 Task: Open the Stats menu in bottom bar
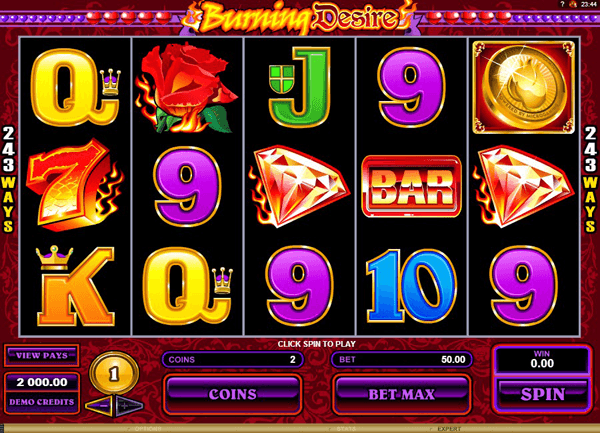347,429
